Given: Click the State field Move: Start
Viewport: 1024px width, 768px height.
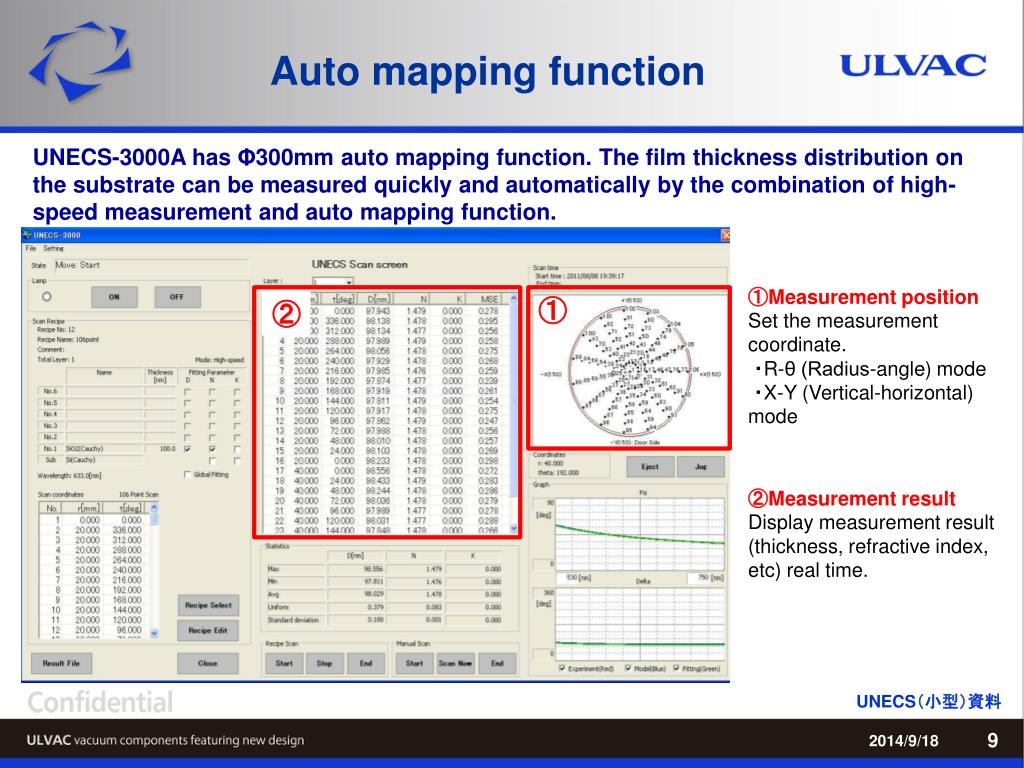Looking at the screenshot, I should (x=151, y=265).
